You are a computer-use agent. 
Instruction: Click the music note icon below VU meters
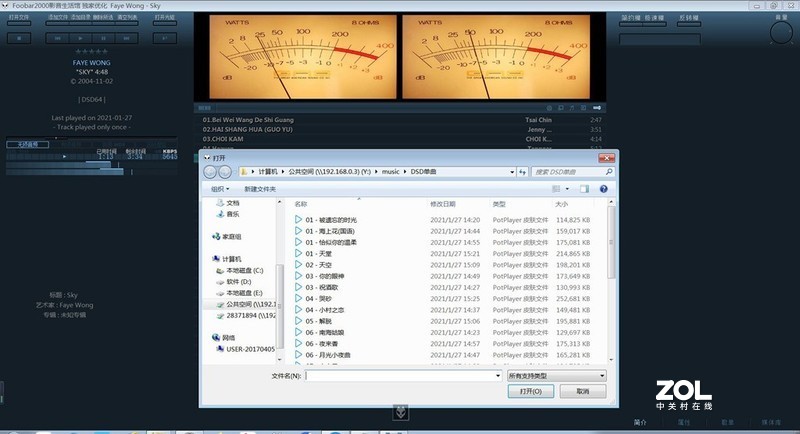pos(572,108)
